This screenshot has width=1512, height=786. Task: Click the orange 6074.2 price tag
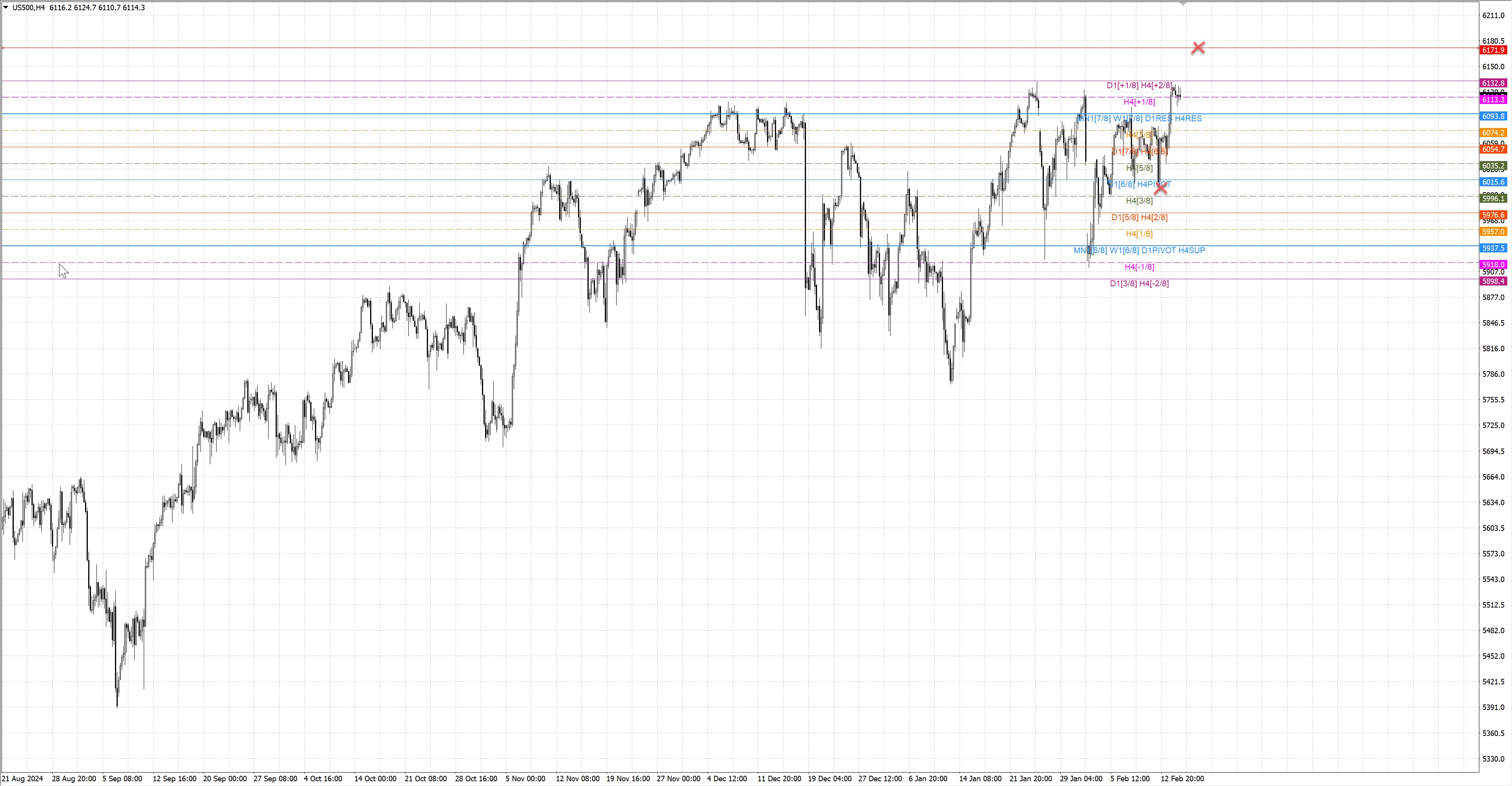point(1493,133)
